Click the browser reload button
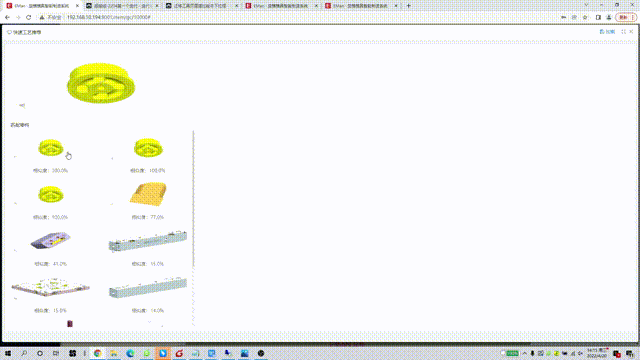The height and width of the screenshot is (360, 640). click(x=29, y=18)
